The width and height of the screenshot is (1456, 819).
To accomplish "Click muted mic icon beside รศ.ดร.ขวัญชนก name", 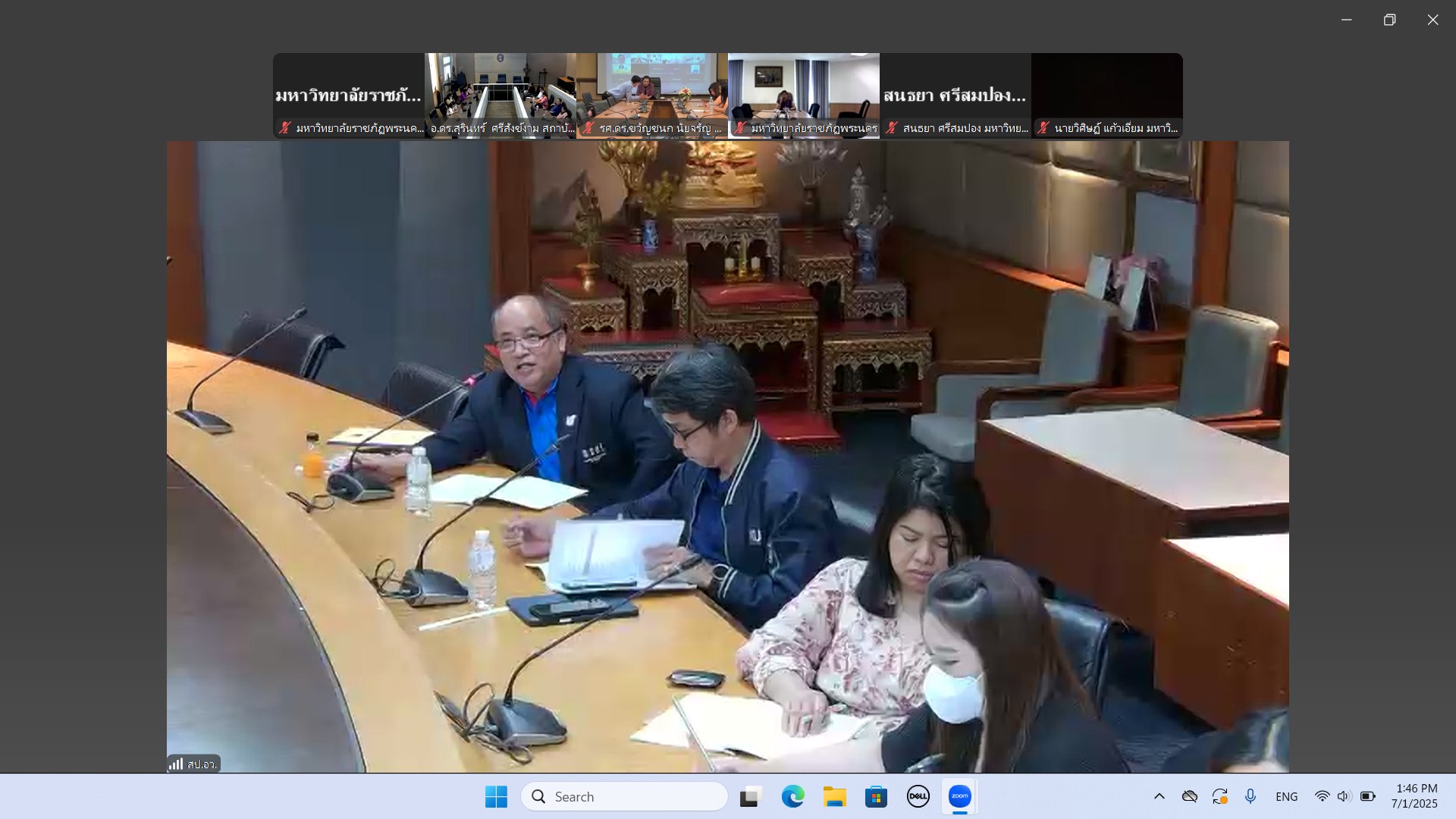I will [x=588, y=128].
